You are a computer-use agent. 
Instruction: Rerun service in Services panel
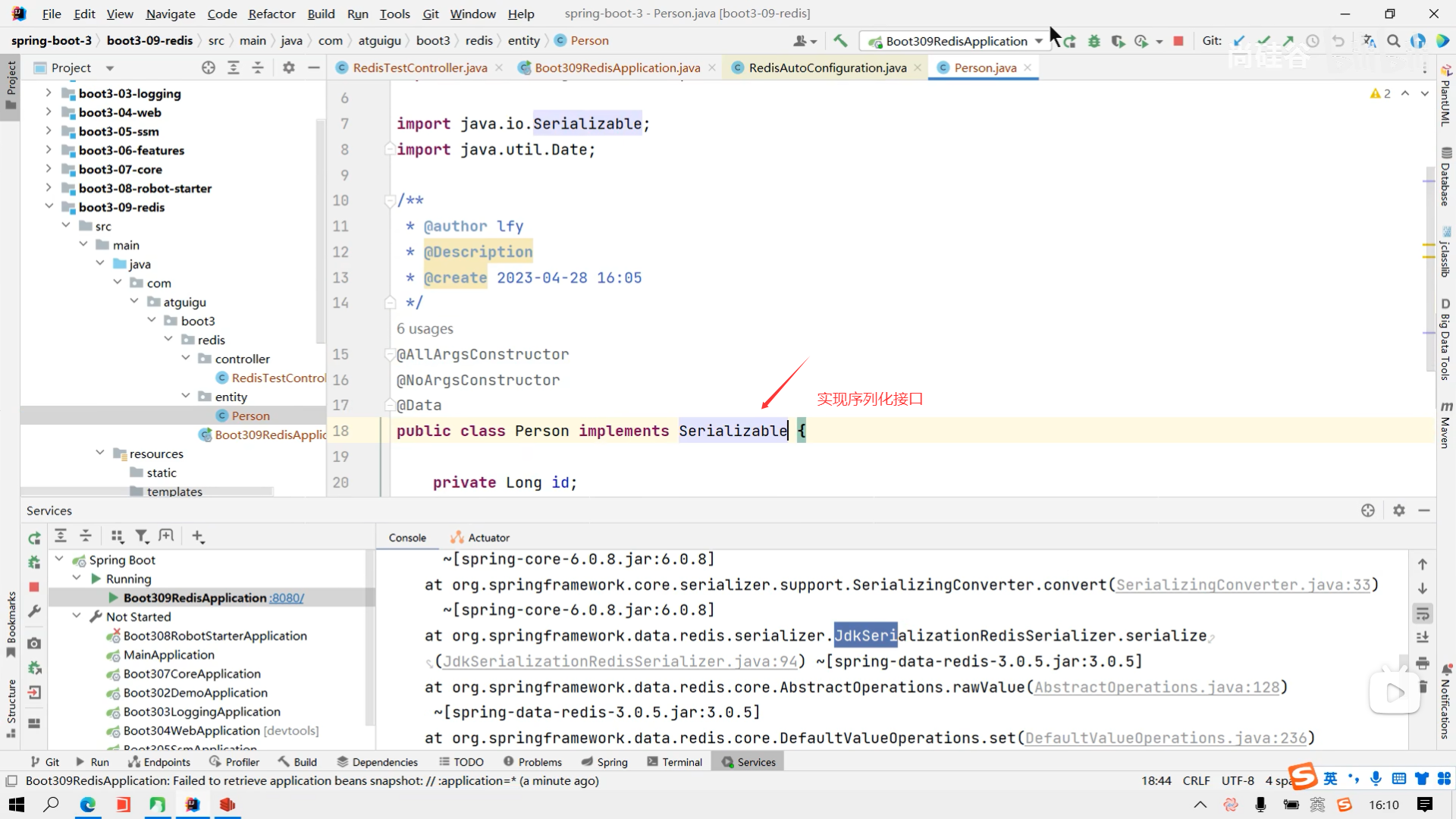click(x=34, y=538)
